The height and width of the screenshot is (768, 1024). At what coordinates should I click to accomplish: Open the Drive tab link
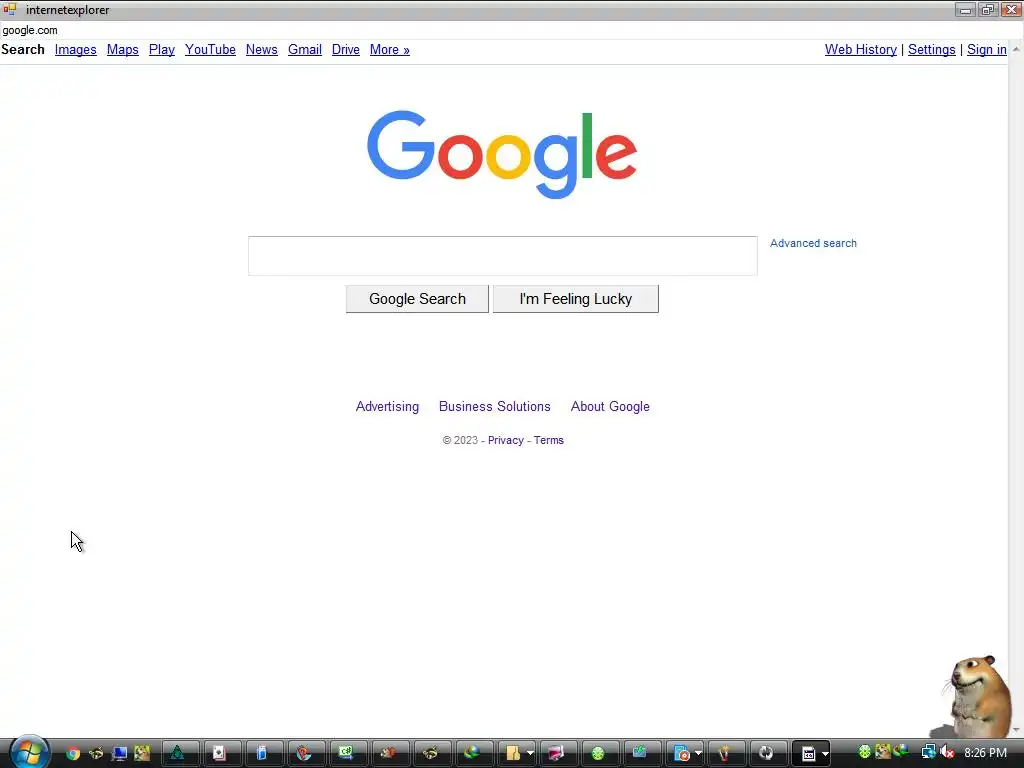(x=345, y=50)
